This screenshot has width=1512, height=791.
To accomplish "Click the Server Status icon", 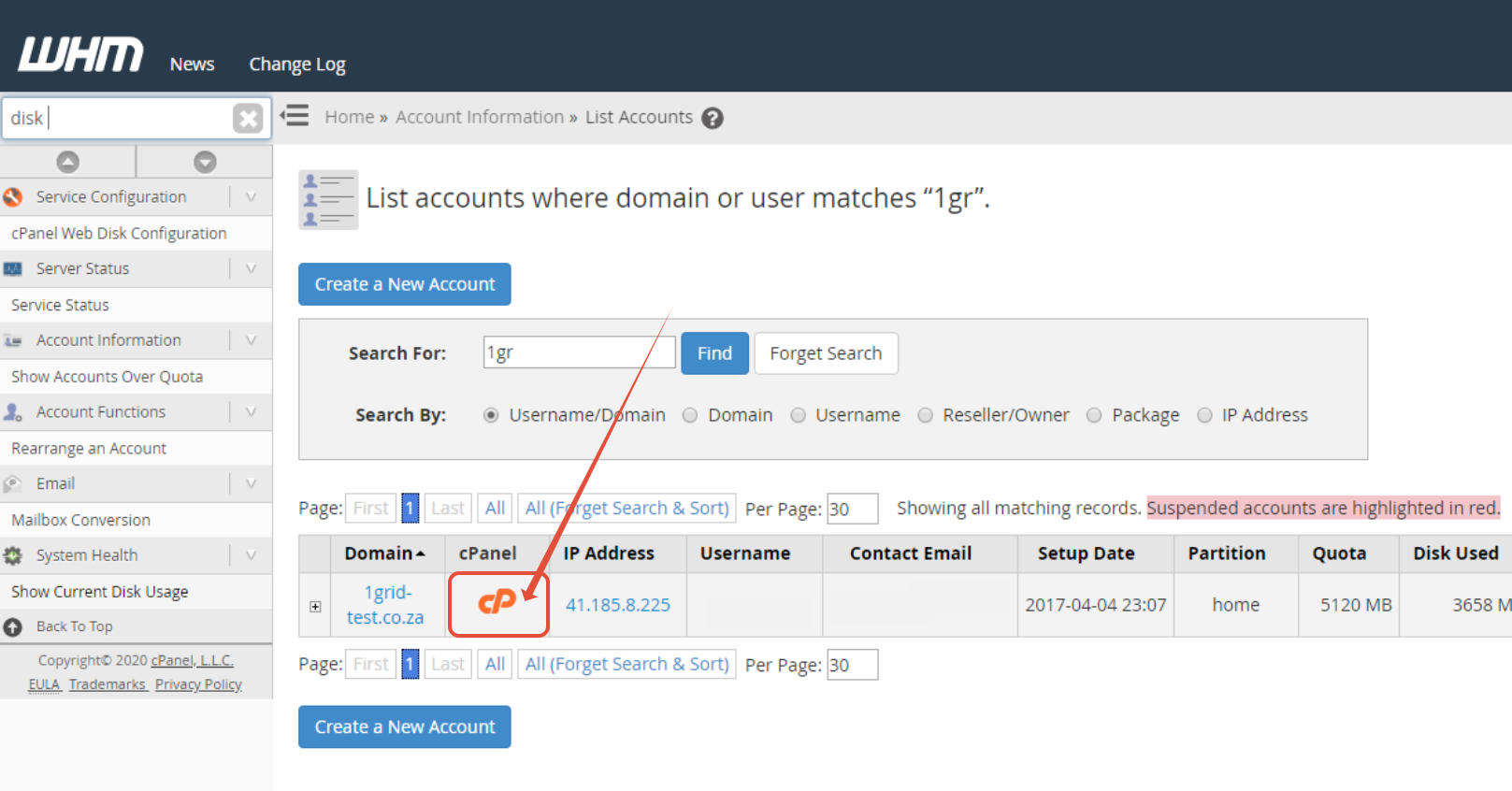I will point(13,269).
